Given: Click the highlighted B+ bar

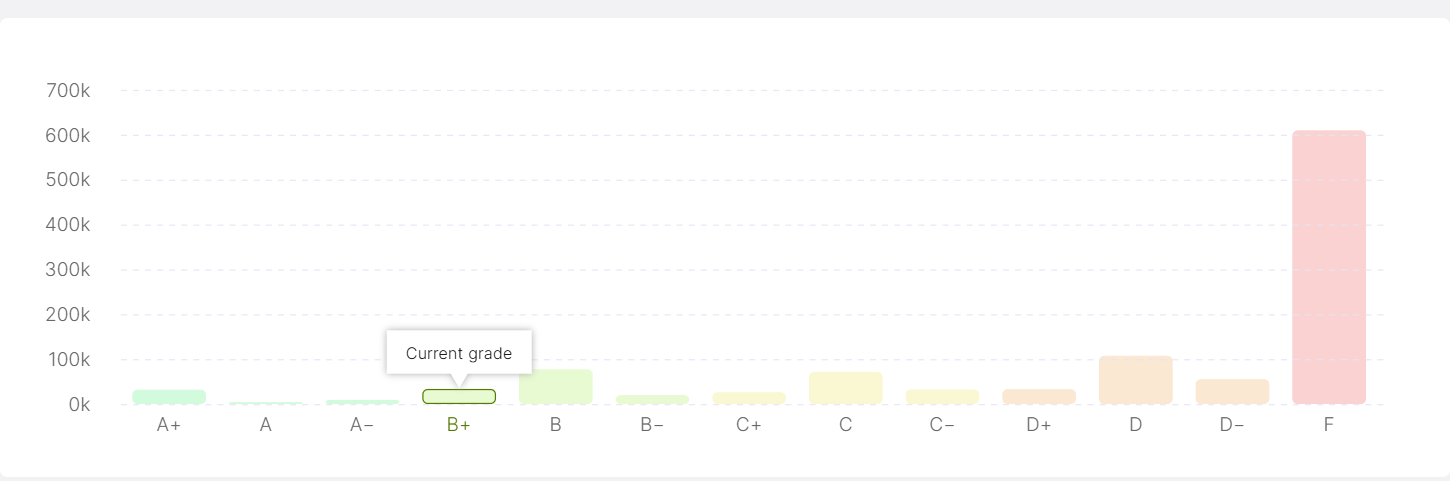Looking at the screenshot, I should (459, 397).
